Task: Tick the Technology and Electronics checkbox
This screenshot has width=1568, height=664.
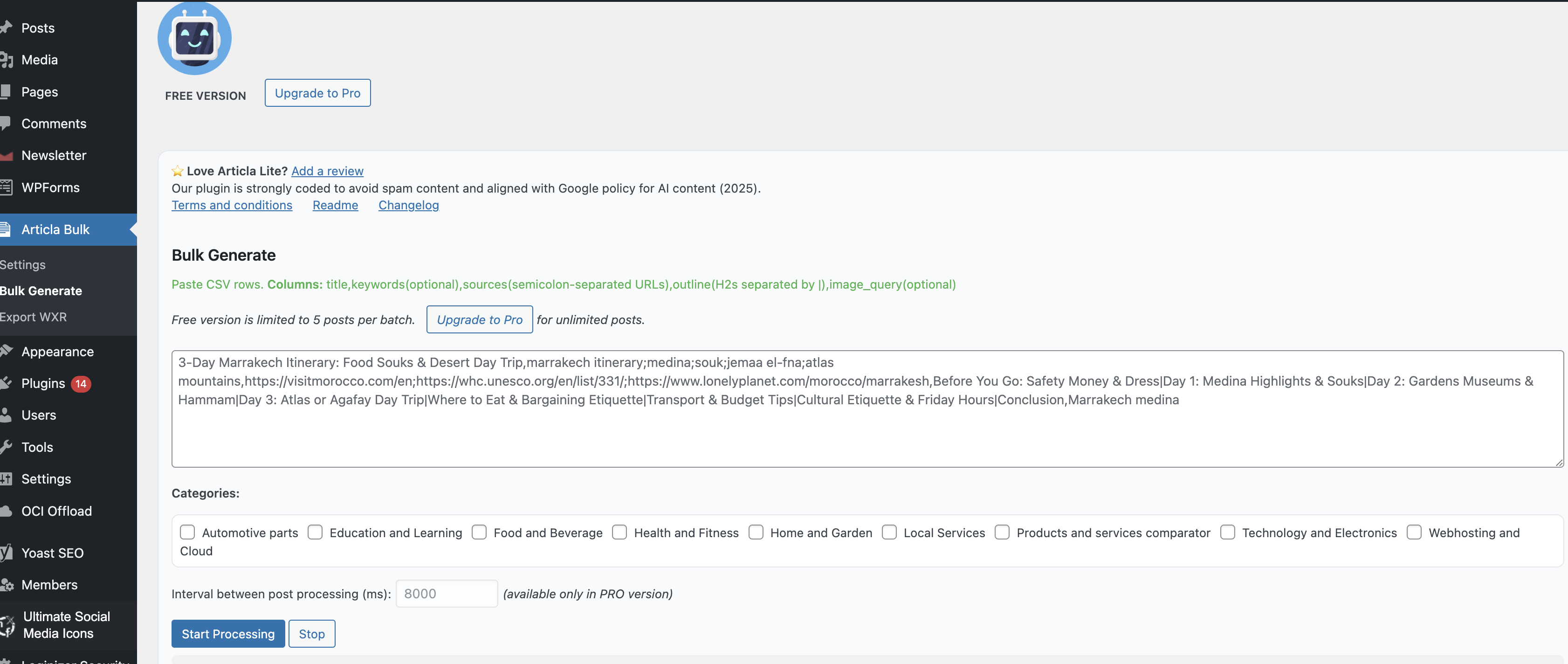Action: pyautogui.click(x=1227, y=533)
